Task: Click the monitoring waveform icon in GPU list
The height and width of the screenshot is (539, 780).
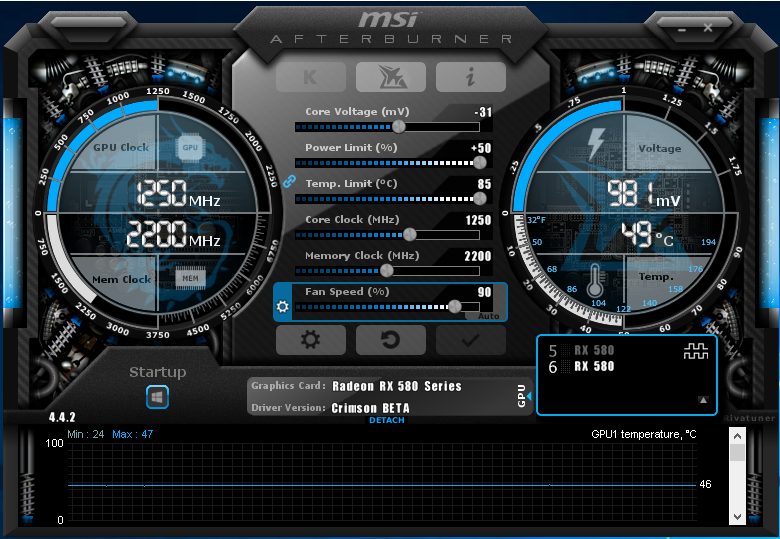Action: point(695,352)
